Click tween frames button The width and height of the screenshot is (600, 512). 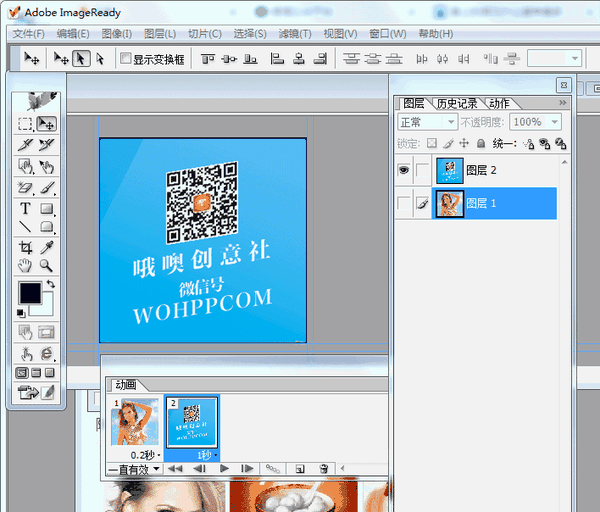tap(273, 468)
